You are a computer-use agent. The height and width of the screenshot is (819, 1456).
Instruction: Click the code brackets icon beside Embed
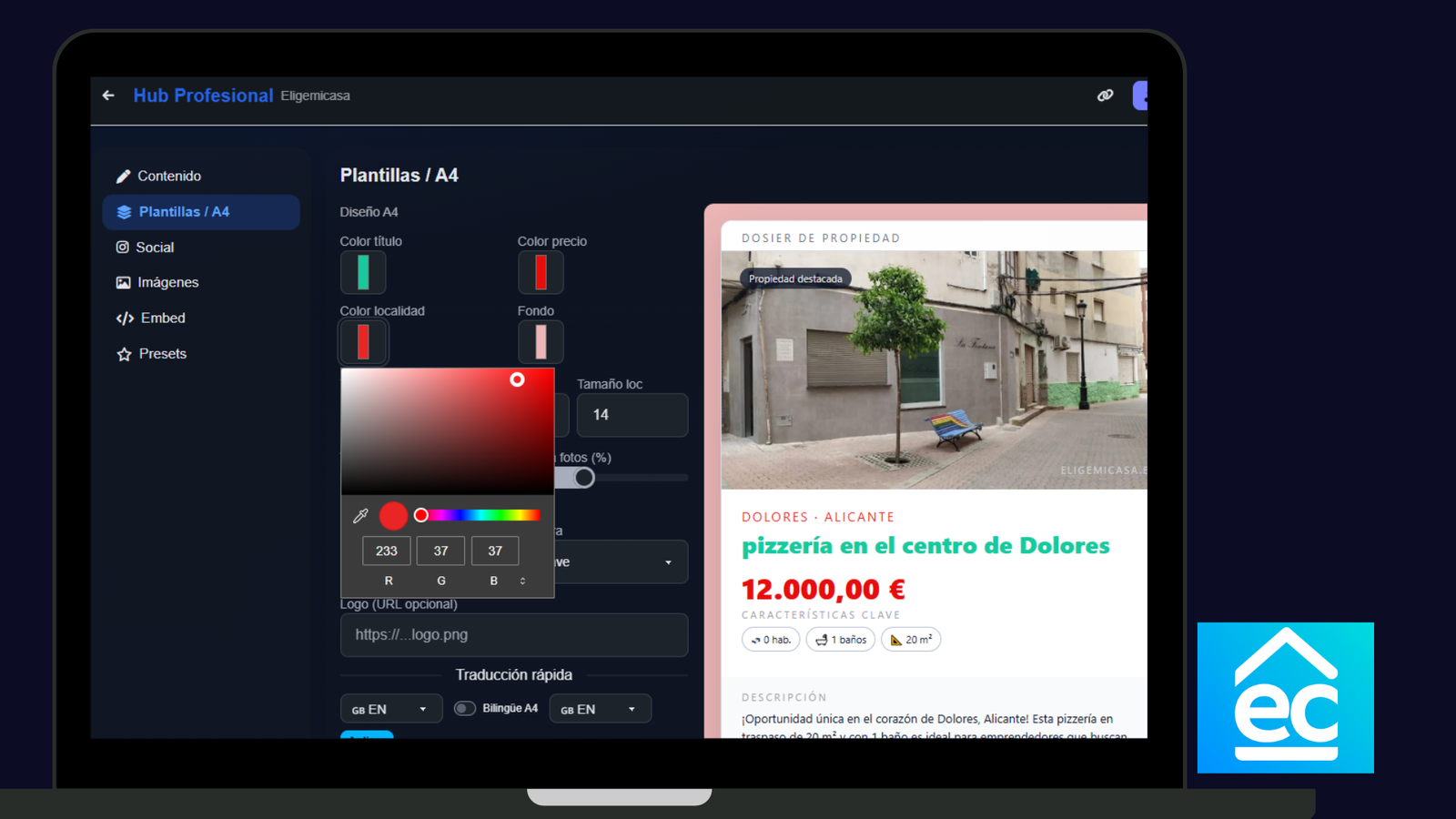[x=125, y=318]
